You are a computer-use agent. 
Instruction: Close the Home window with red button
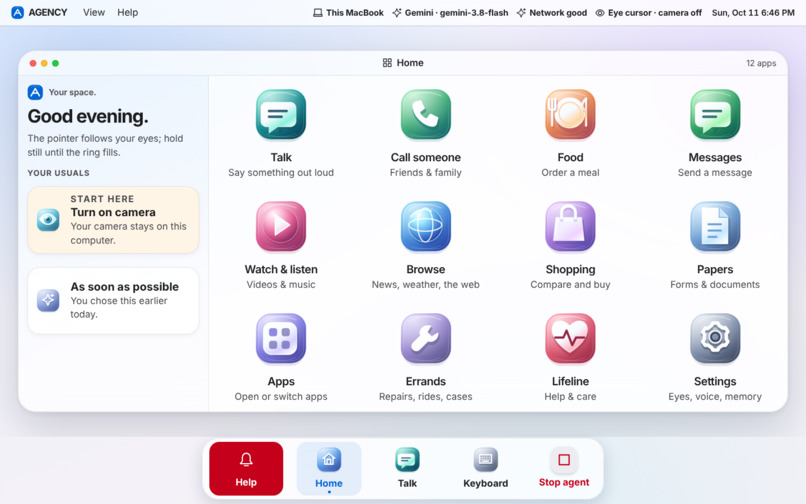pos(33,63)
